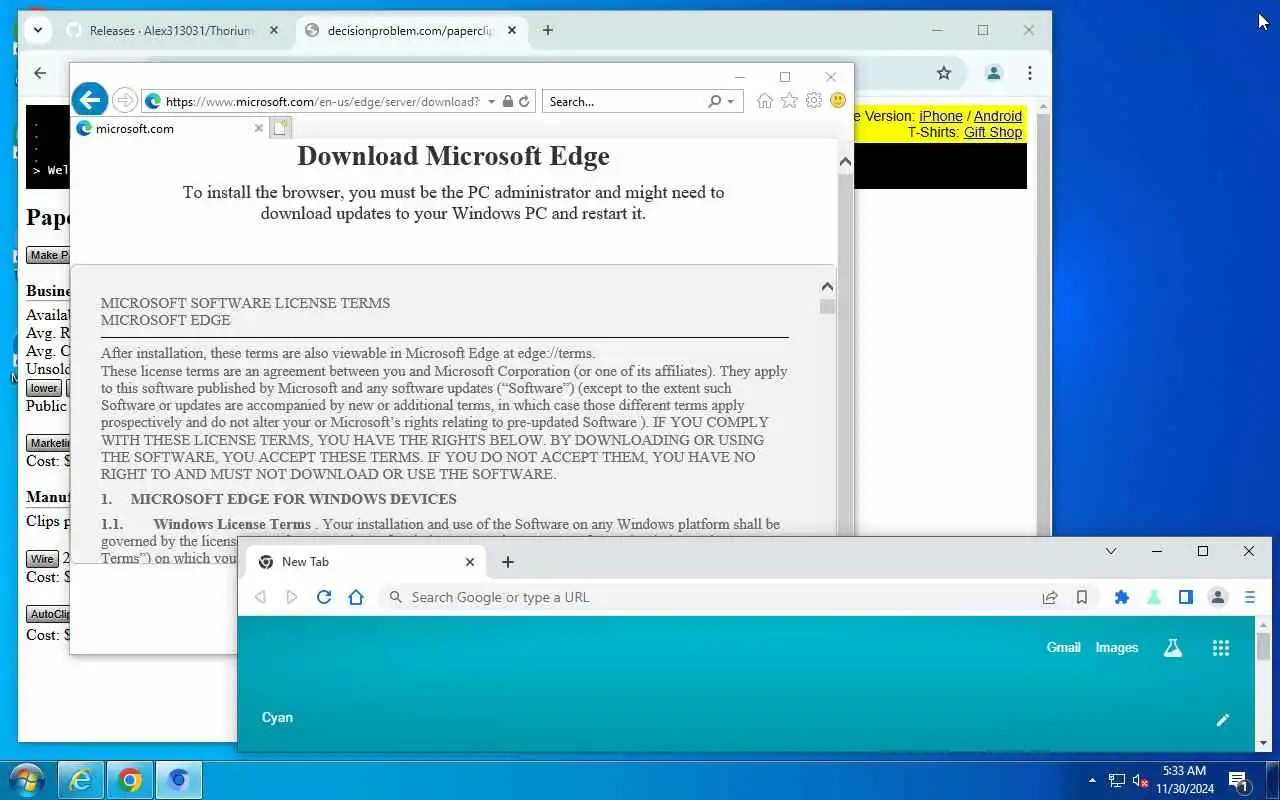Open the Gift Shop link
The image size is (1280, 800).
993,132
